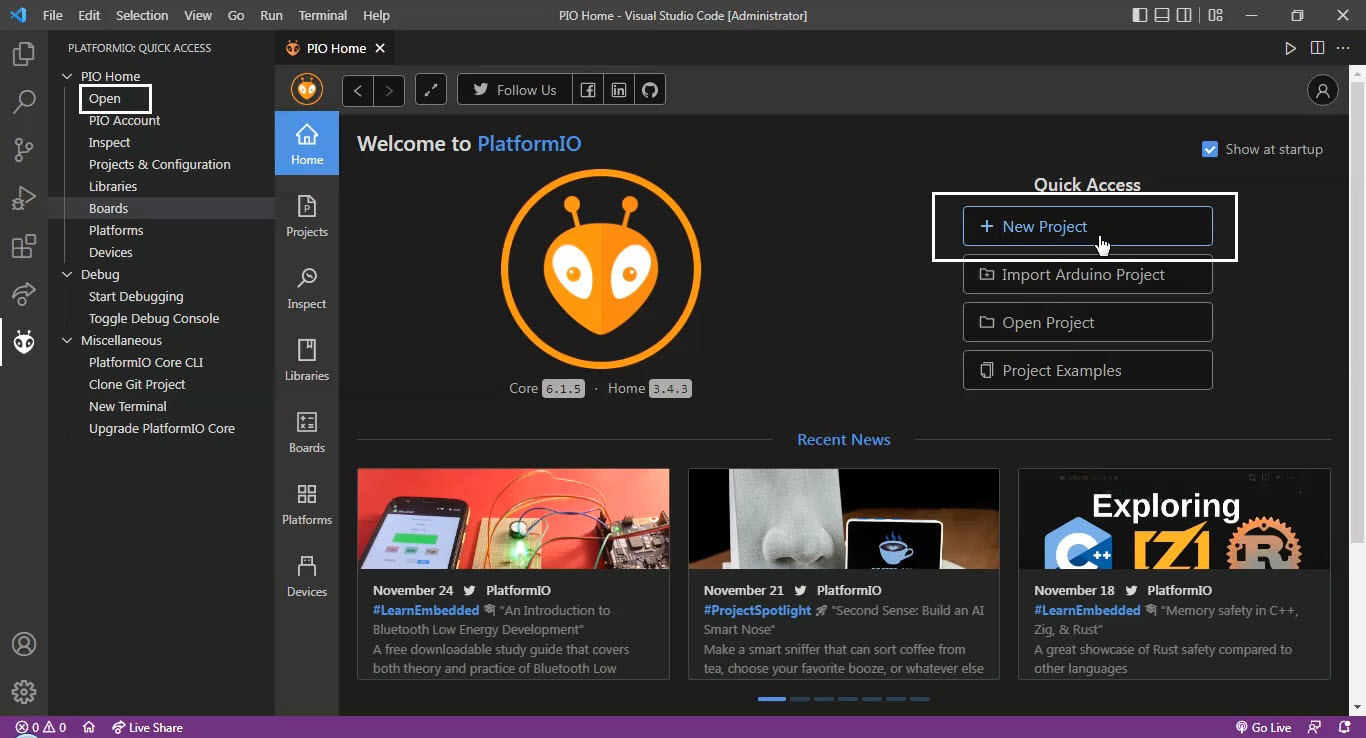The image size is (1366, 738).
Task: Open AI Smart Nose news thumbnail
Action: (844, 519)
